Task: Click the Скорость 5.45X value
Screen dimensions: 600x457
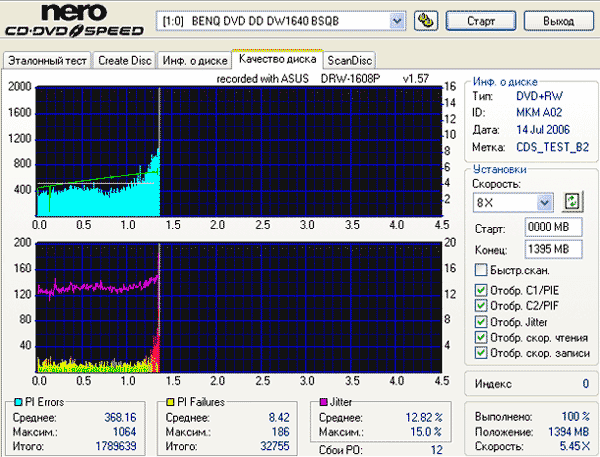Action: tap(574, 446)
